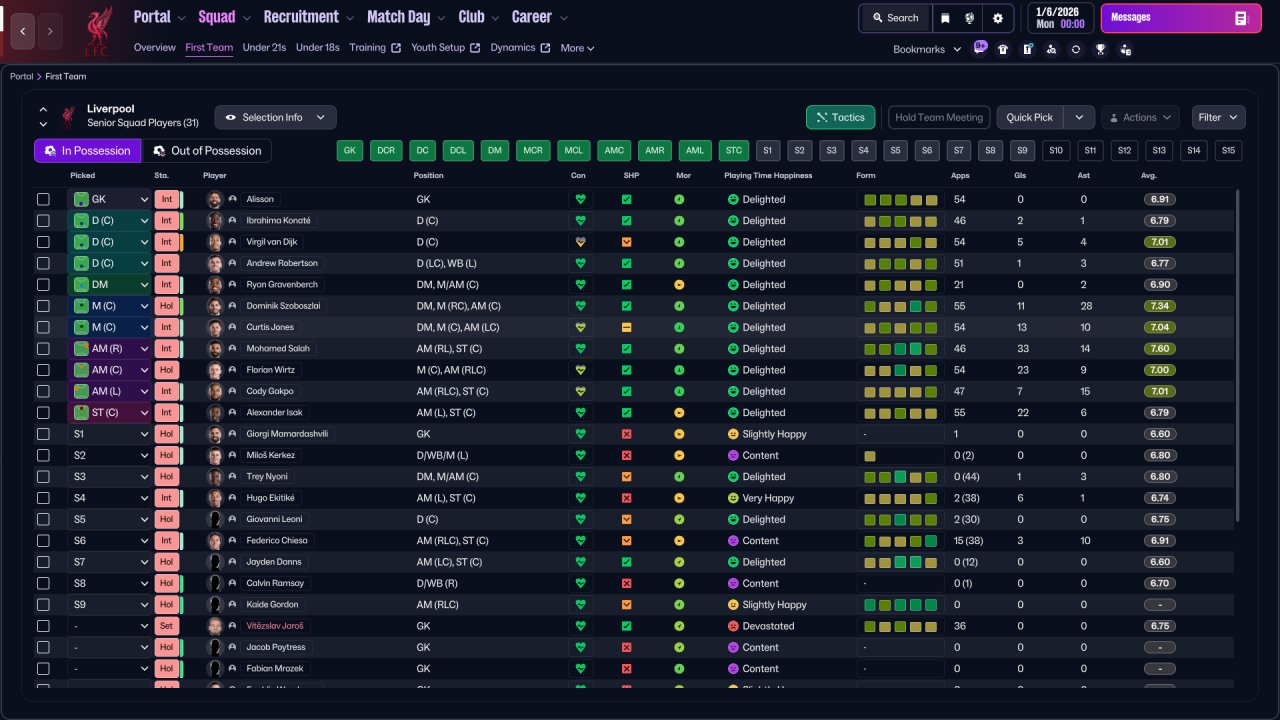Click the document icon on Messages button
The image size is (1280, 720).
[1241, 18]
